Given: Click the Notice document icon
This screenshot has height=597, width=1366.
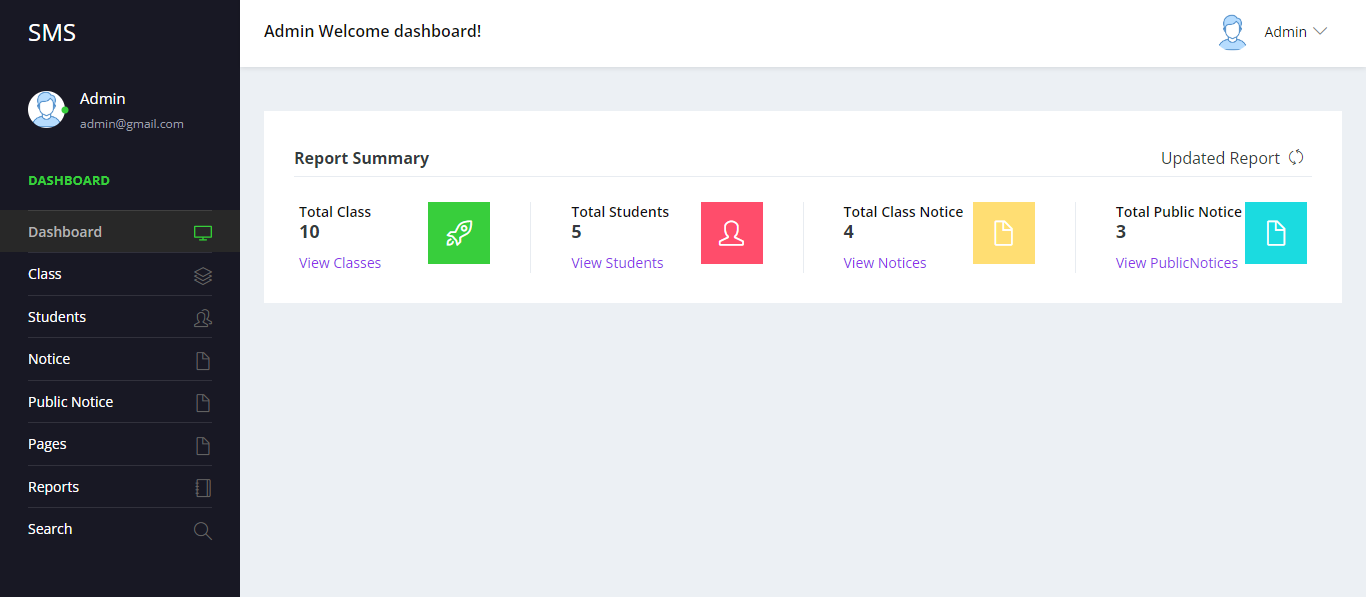Looking at the screenshot, I should point(203,359).
